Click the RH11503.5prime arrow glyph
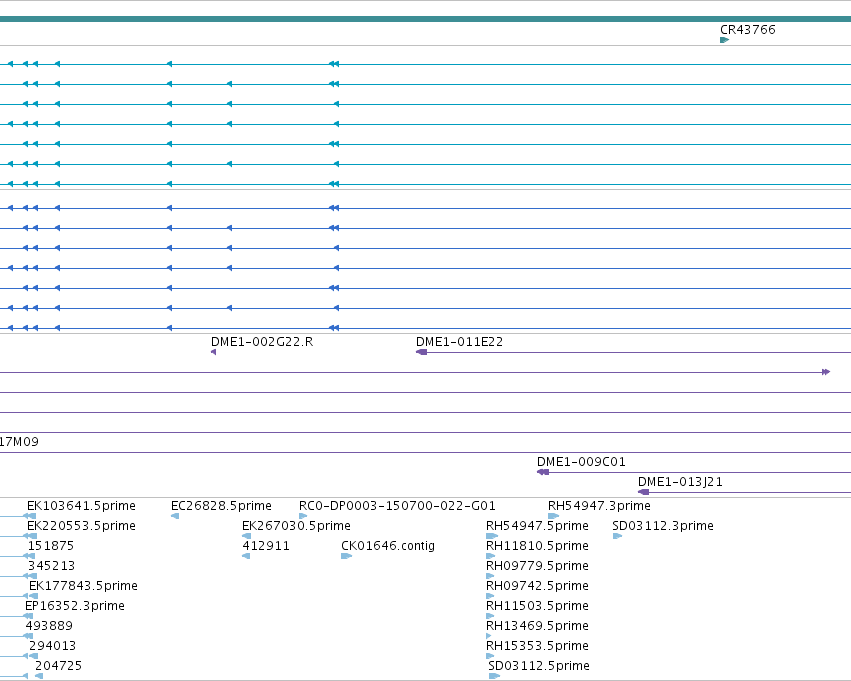851x681 pixels. [490, 616]
